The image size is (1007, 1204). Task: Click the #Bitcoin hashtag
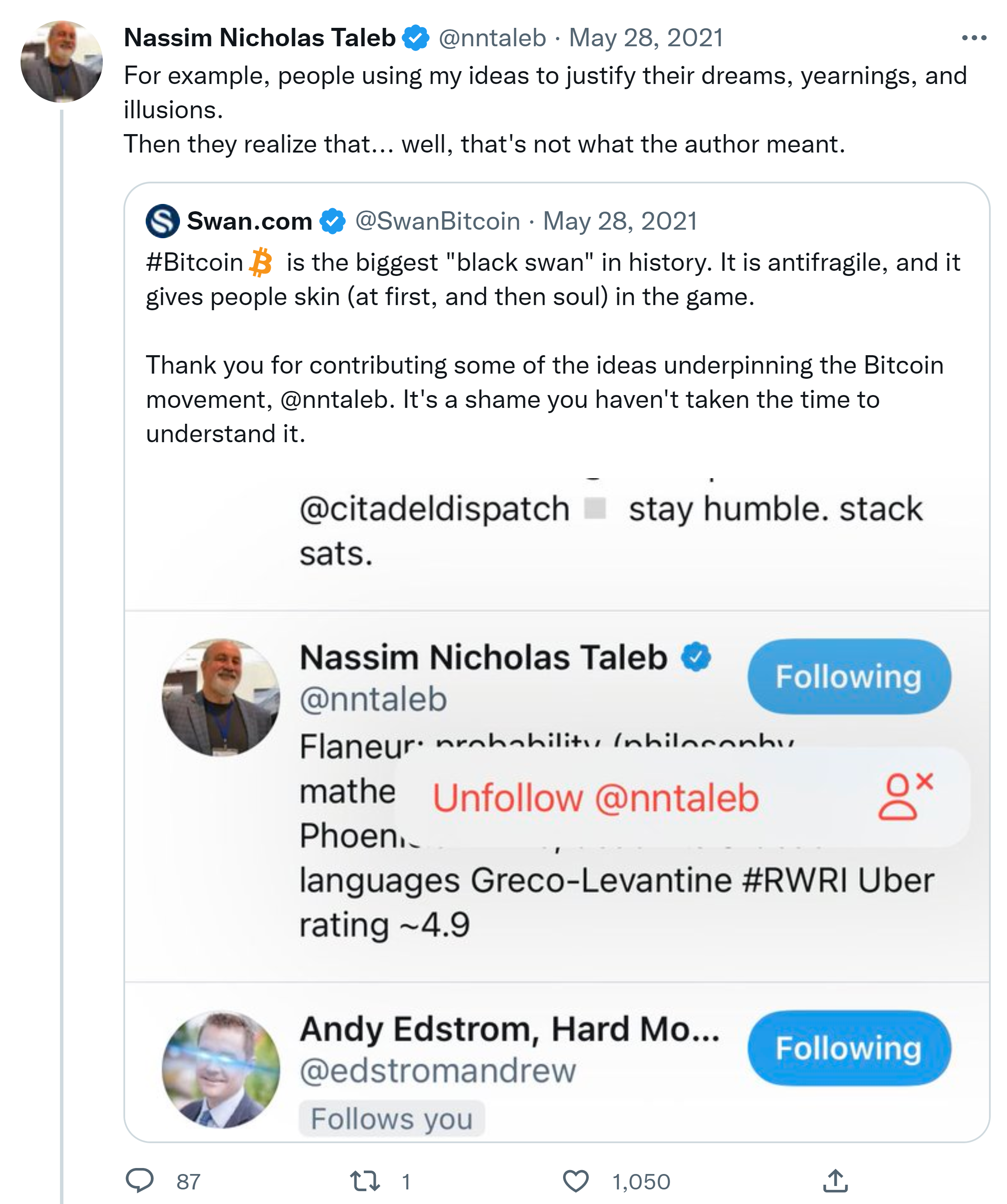click(x=195, y=263)
